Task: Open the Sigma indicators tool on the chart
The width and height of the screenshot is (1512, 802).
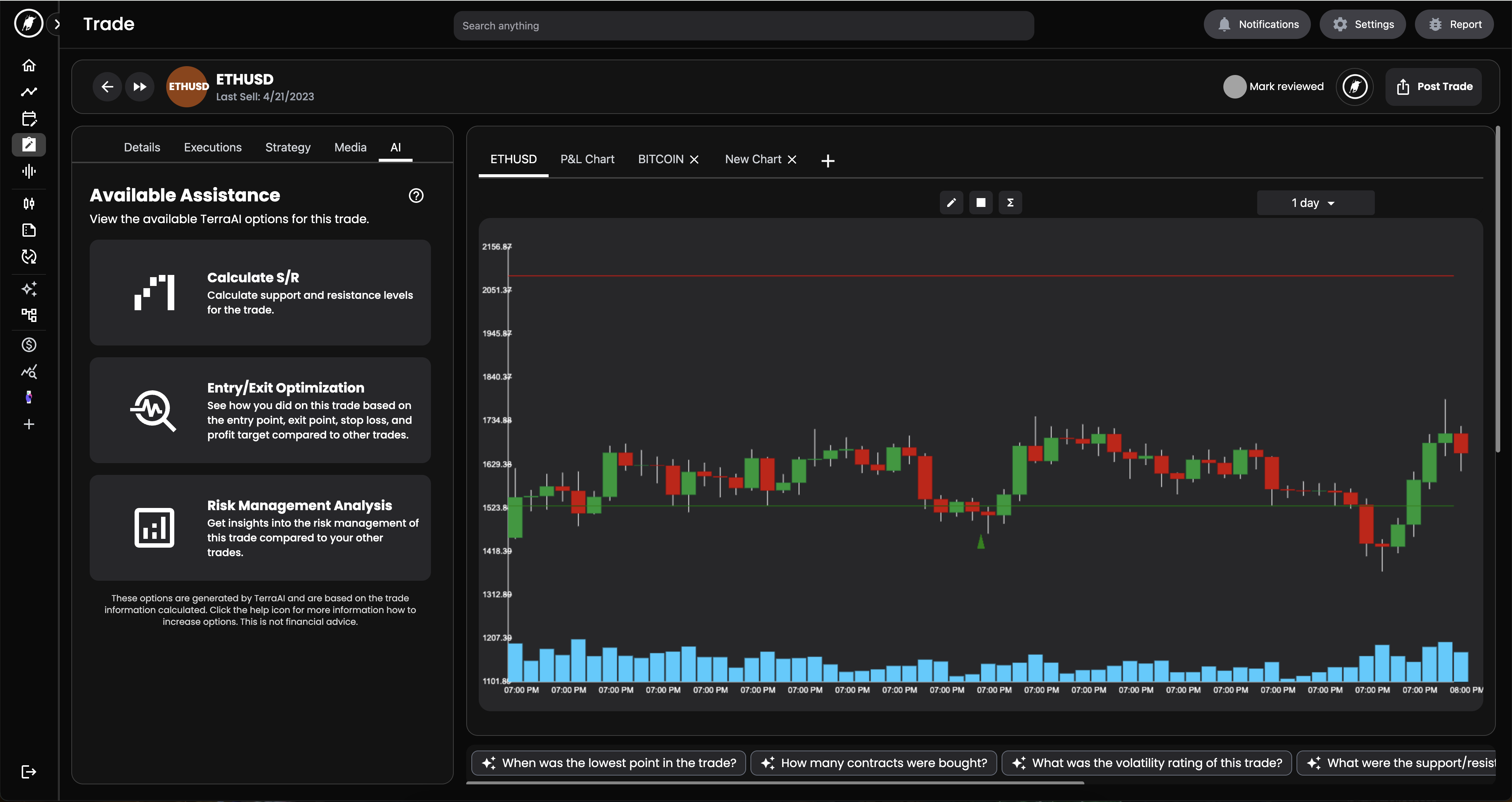Action: click(x=1011, y=203)
